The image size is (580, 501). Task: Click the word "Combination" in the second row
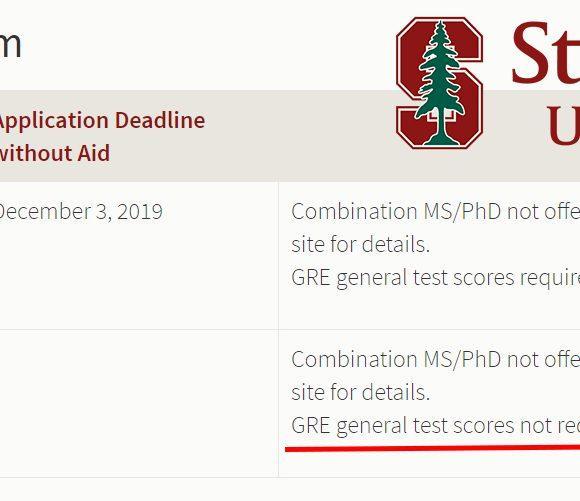354,359
